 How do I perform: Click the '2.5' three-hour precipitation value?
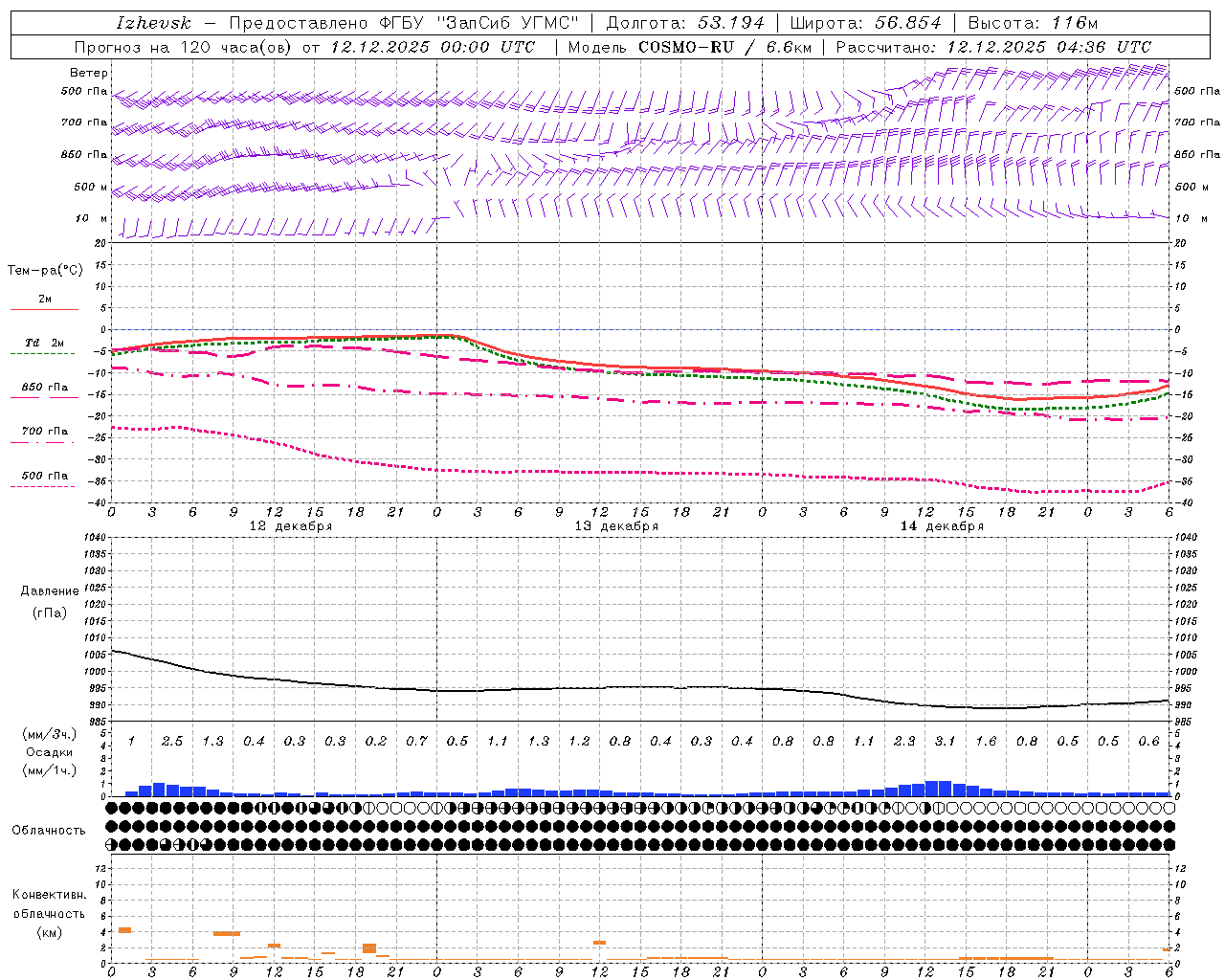pos(172,741)
